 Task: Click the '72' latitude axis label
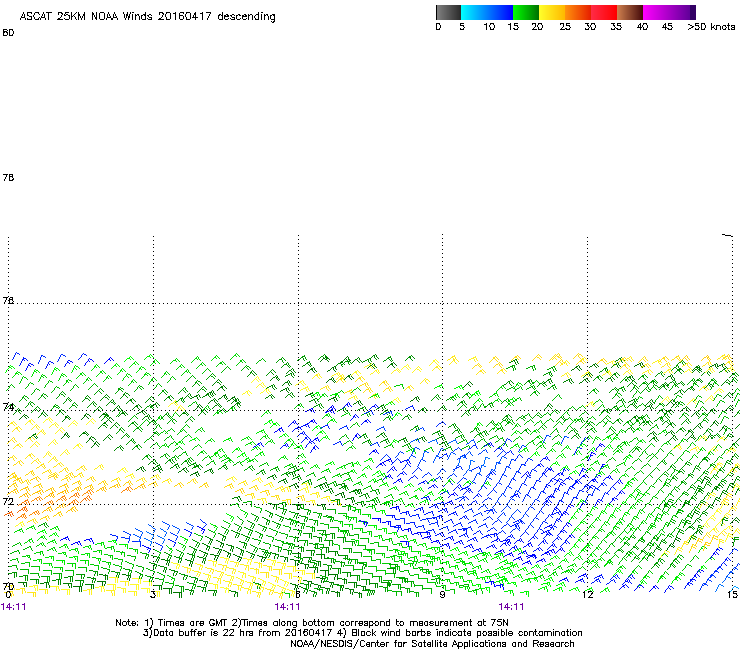8,501
